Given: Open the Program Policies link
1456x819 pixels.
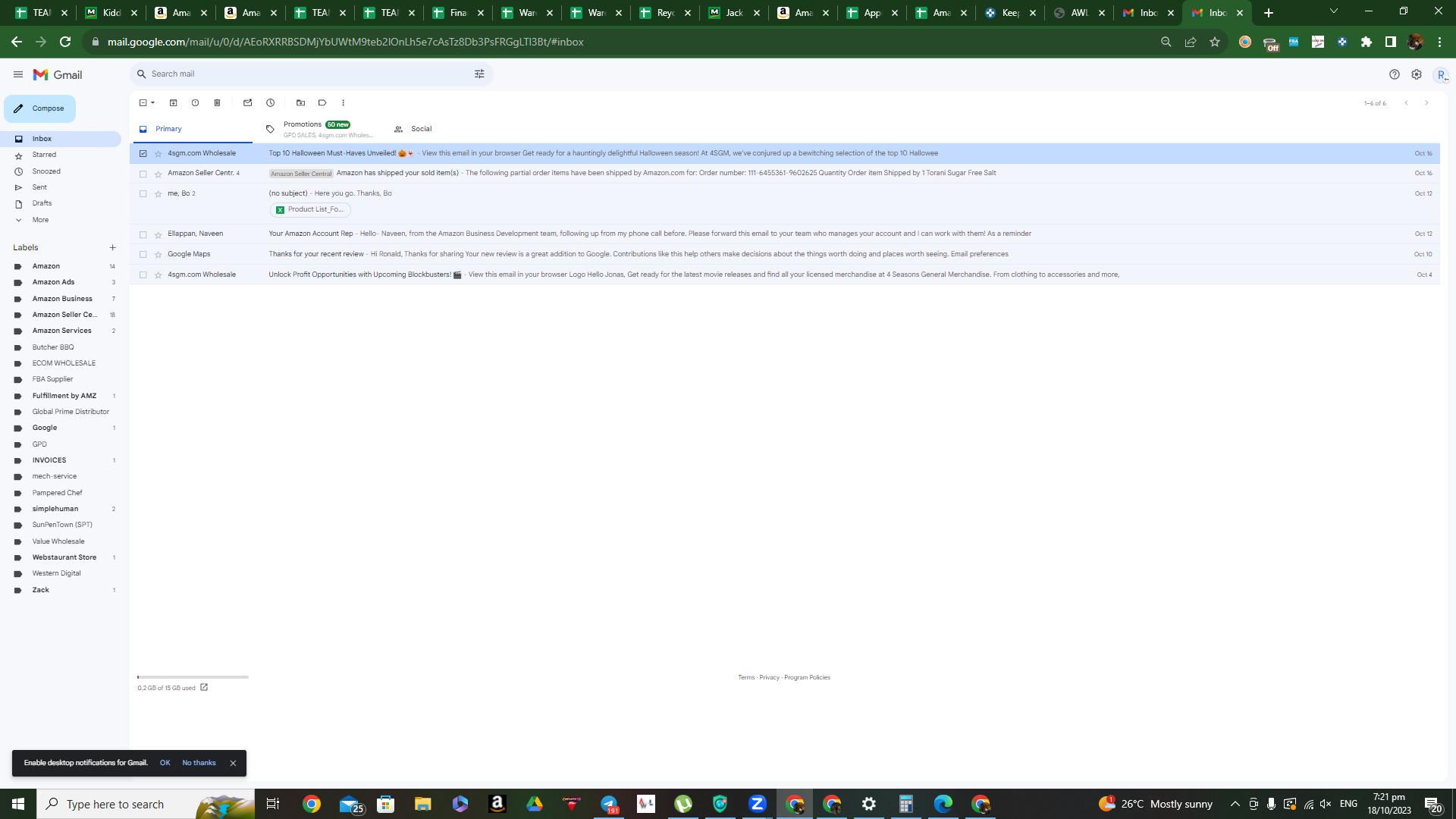Looking at the screenshot, I should pos(807,678).
